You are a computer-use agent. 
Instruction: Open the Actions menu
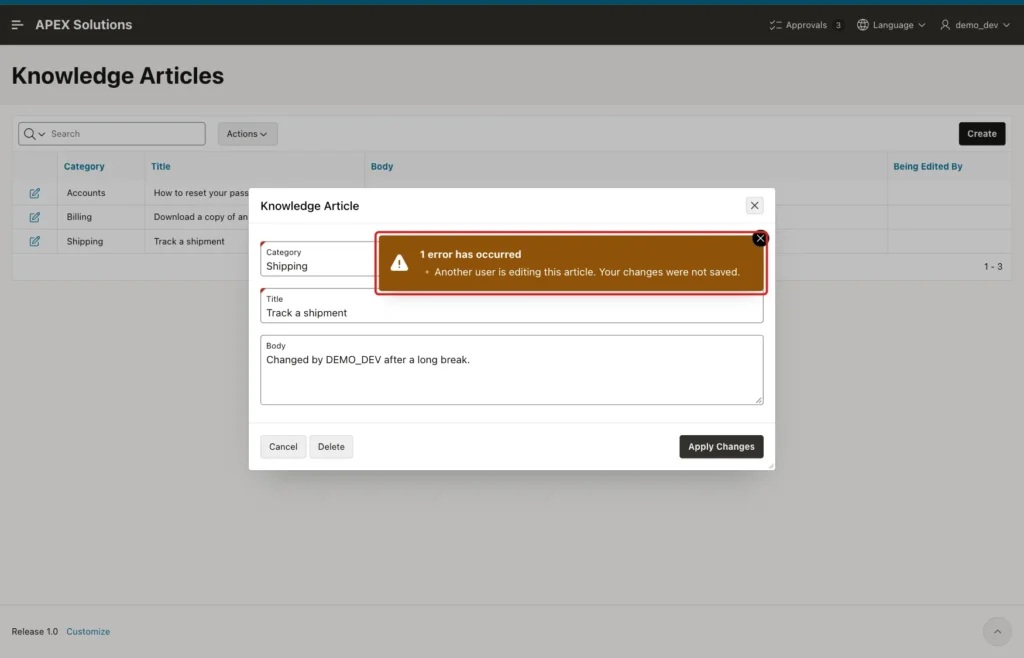click(248, 134)
